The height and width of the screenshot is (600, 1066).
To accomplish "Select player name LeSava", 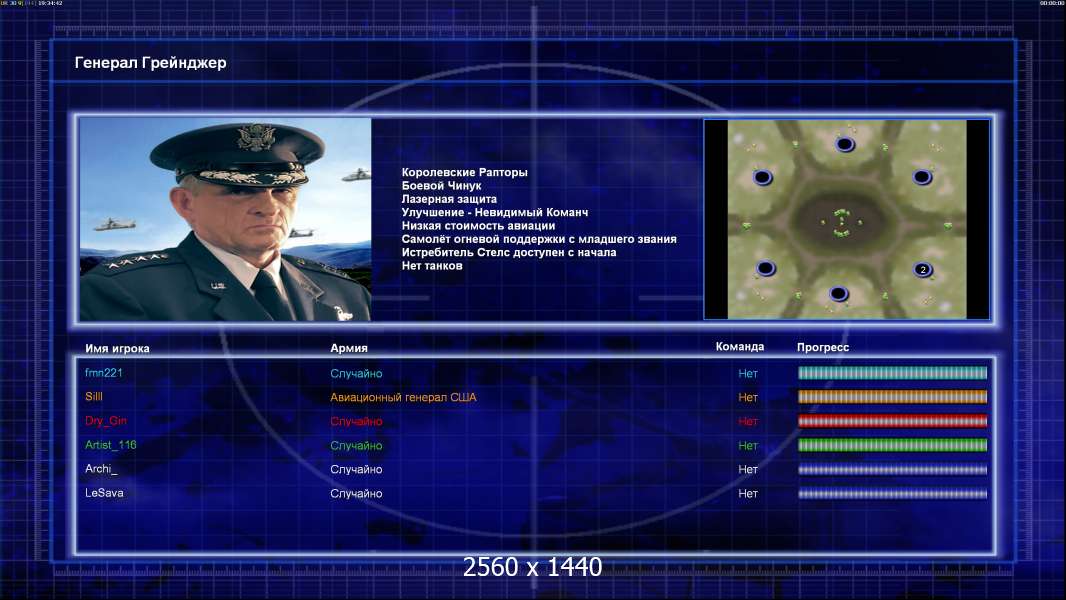I will [104, 493].
